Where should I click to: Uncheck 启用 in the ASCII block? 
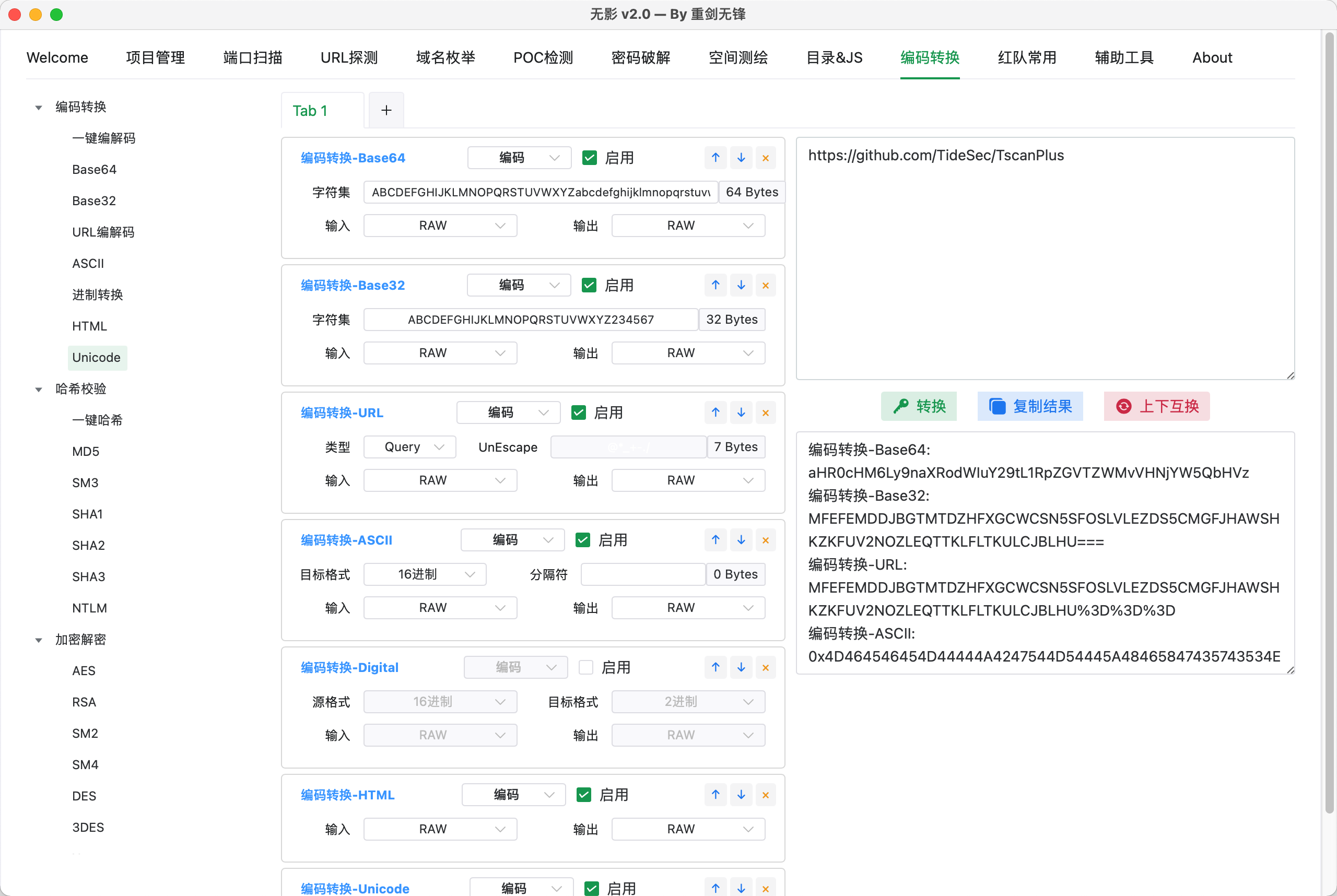click(x=582, y=540)
